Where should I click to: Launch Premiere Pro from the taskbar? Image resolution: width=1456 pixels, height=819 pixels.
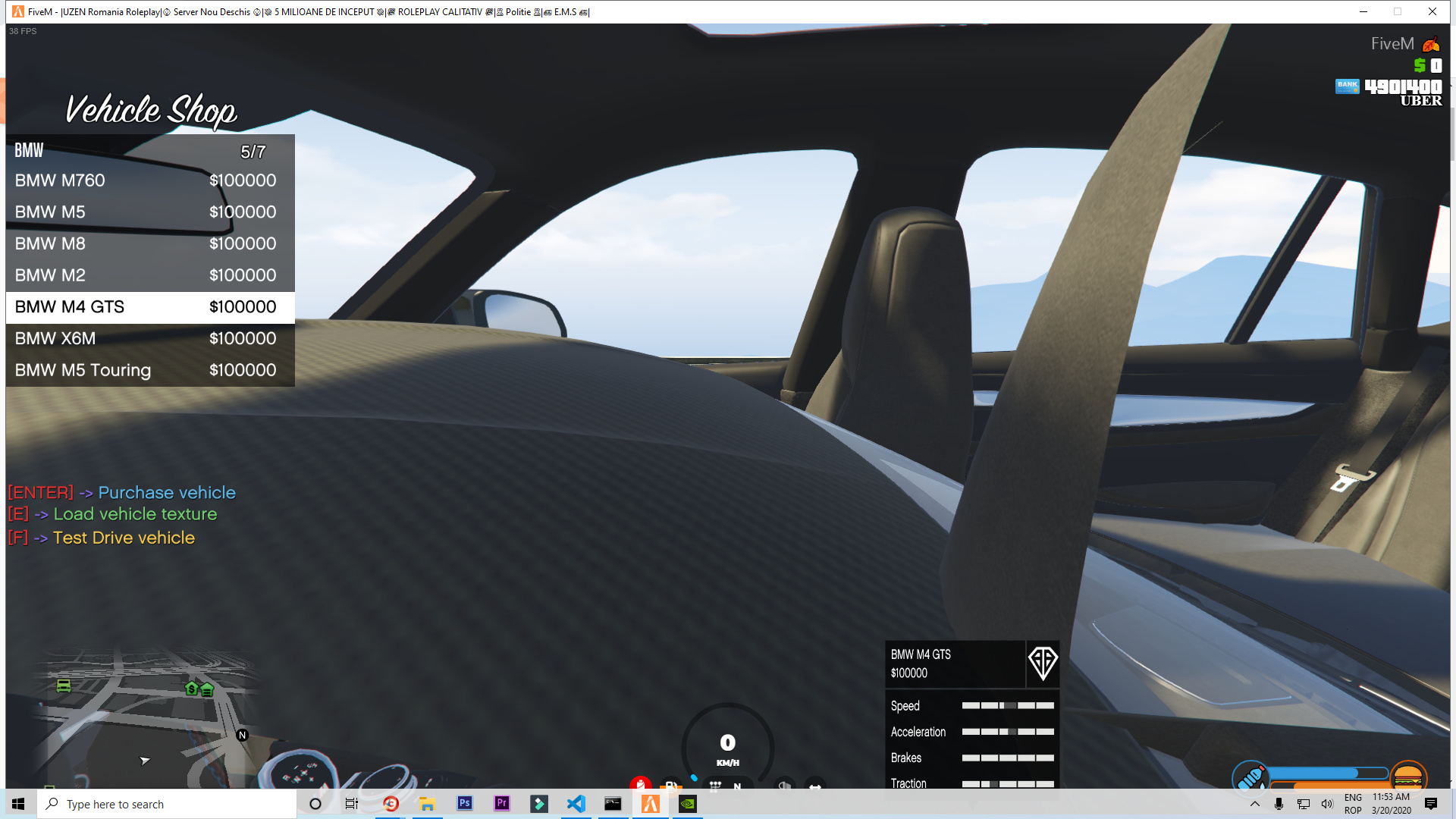coord(502,804)
